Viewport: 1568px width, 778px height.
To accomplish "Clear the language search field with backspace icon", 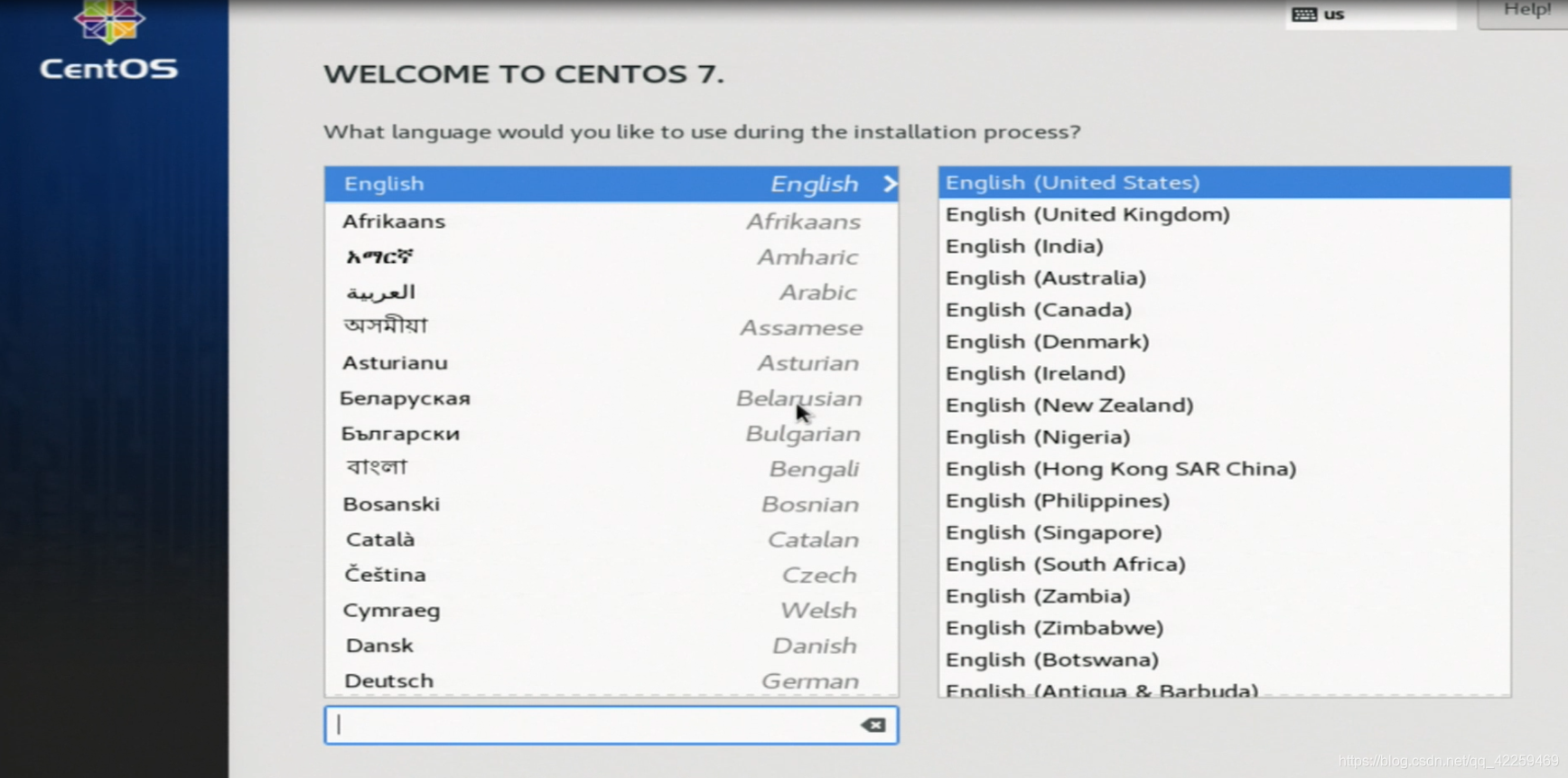I will [873, 725].
